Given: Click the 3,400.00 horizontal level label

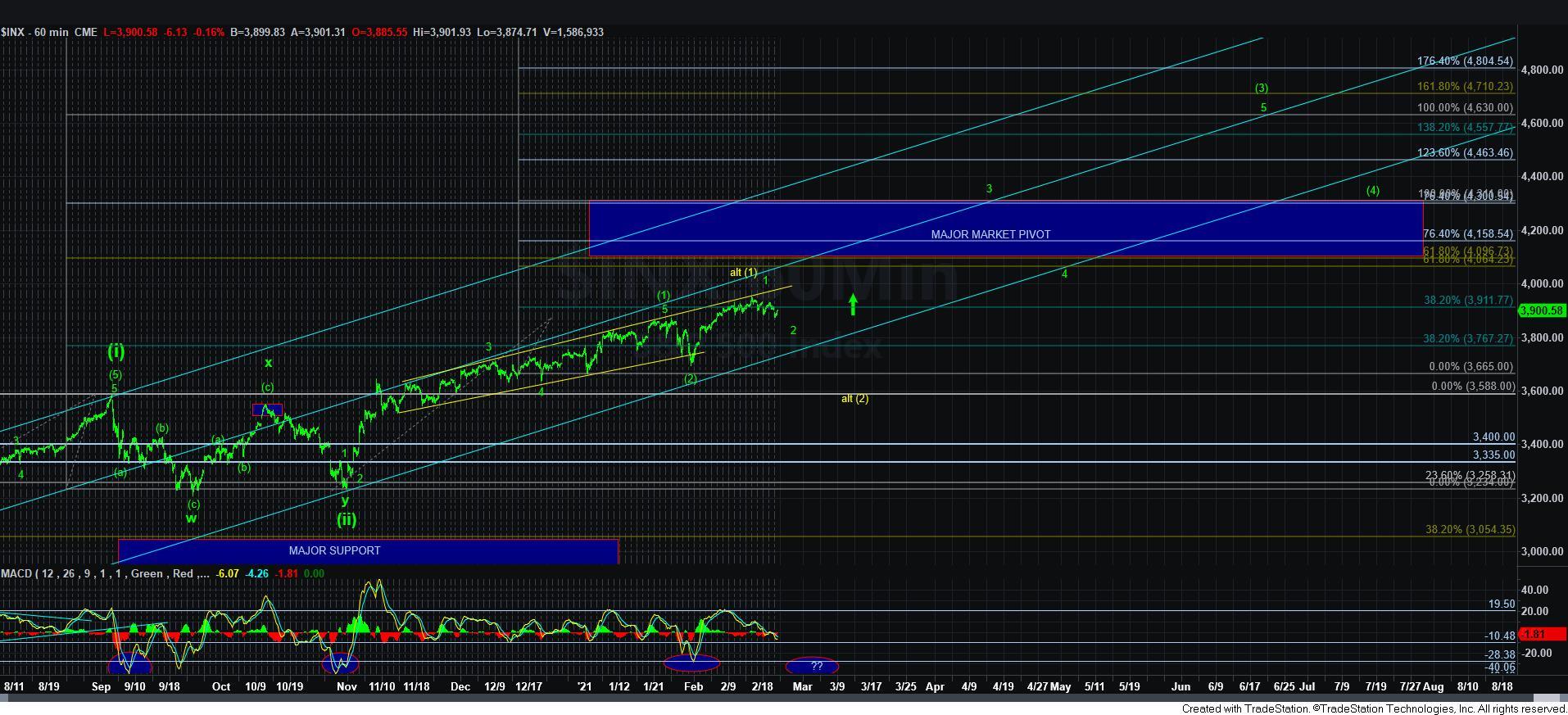Looking at the screenshot, I should coord(1493,437).
